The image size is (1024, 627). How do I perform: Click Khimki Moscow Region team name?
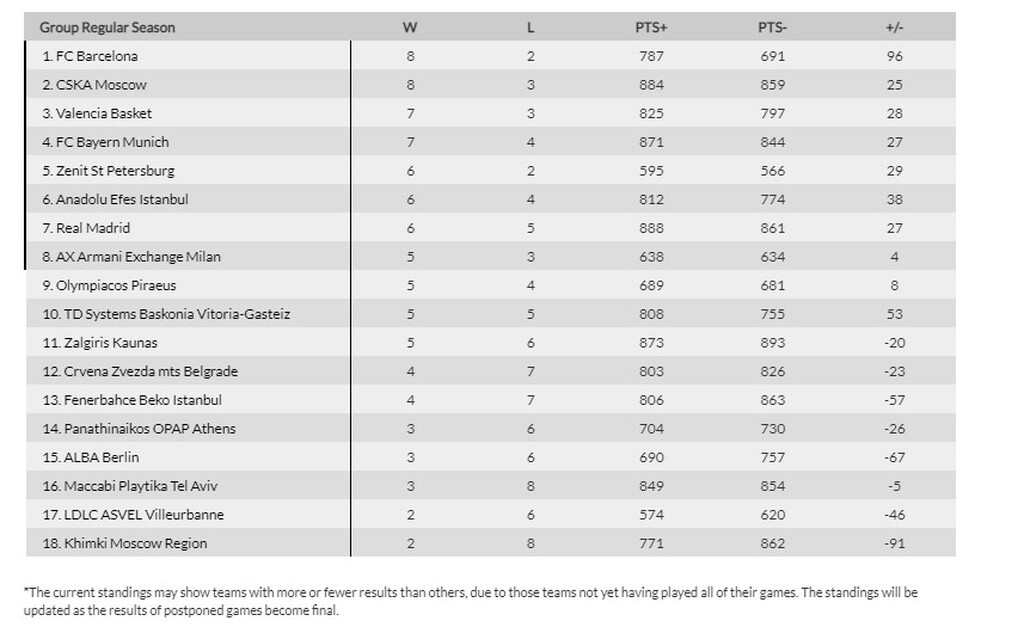pyautogui.click(x=130, y=543)
